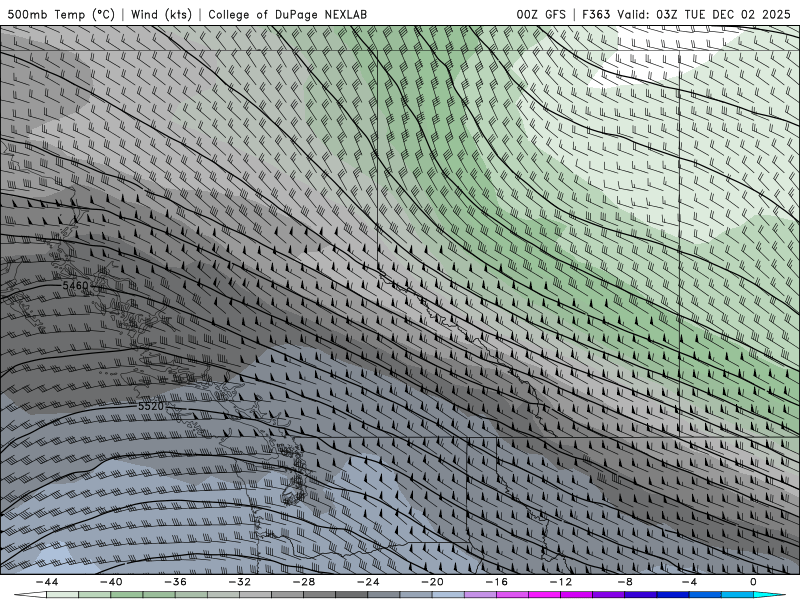Click the -44 colorbar tick label
The height and width of the screenshot is (600, 800).
(47, 582)
